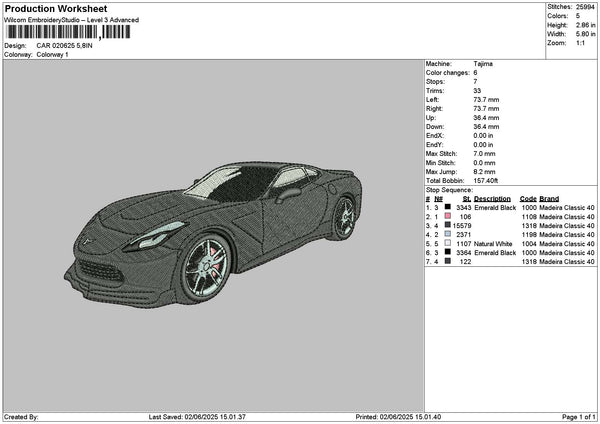Click the black swatch in stop row 6

click(448, 252)
